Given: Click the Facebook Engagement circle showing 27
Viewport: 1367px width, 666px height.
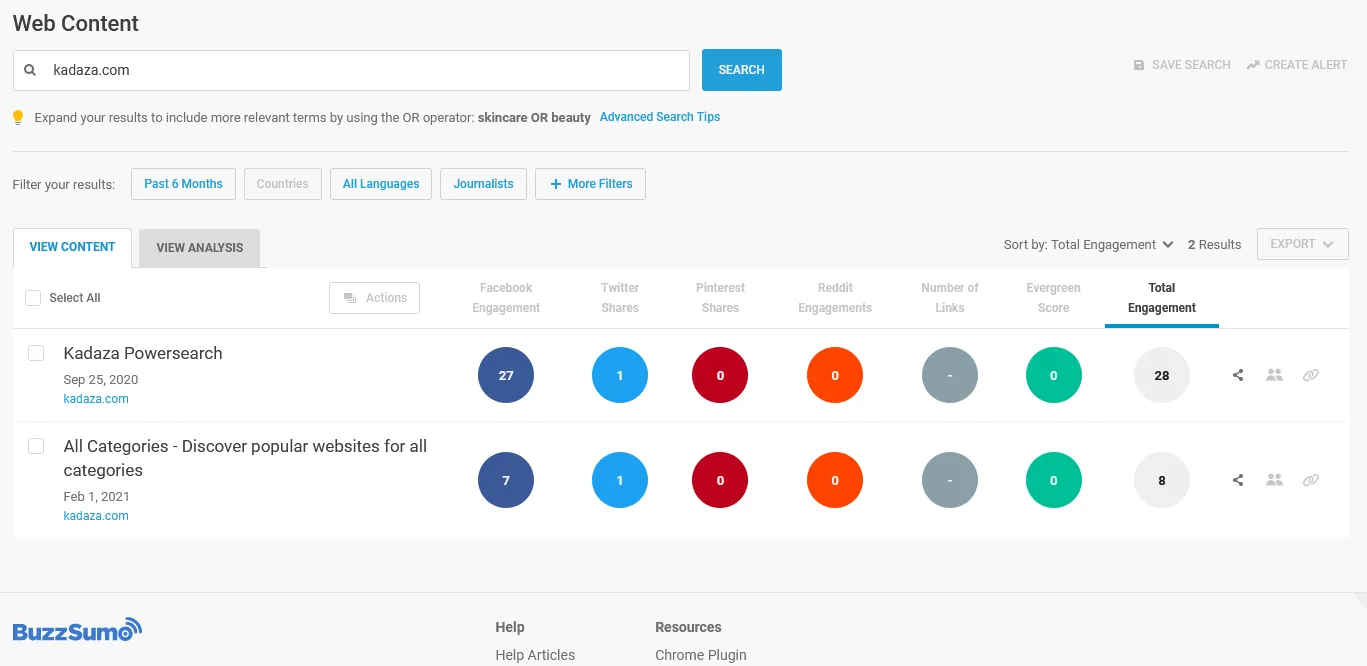Looking at the screenshot, I should point(506,376).
